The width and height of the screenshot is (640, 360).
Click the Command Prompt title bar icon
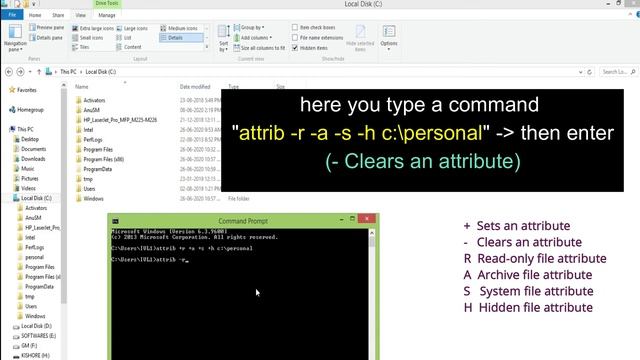click(x=116, y=221)
